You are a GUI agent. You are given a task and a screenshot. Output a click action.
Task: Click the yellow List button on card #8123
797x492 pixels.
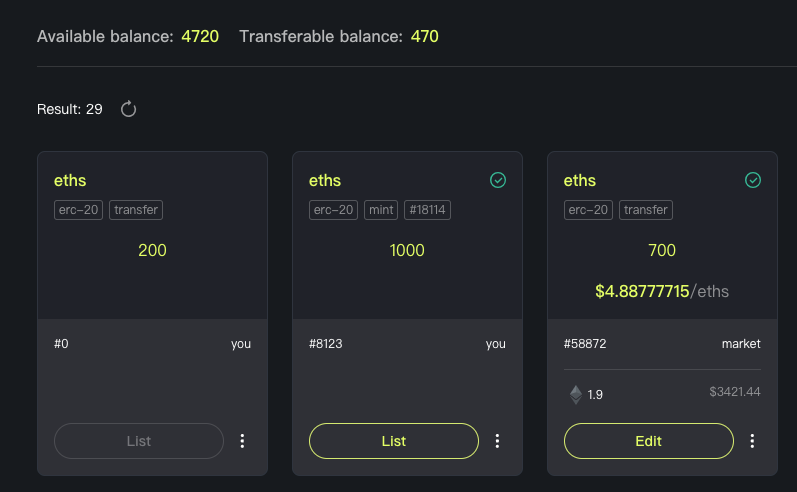tap(394, 441)
